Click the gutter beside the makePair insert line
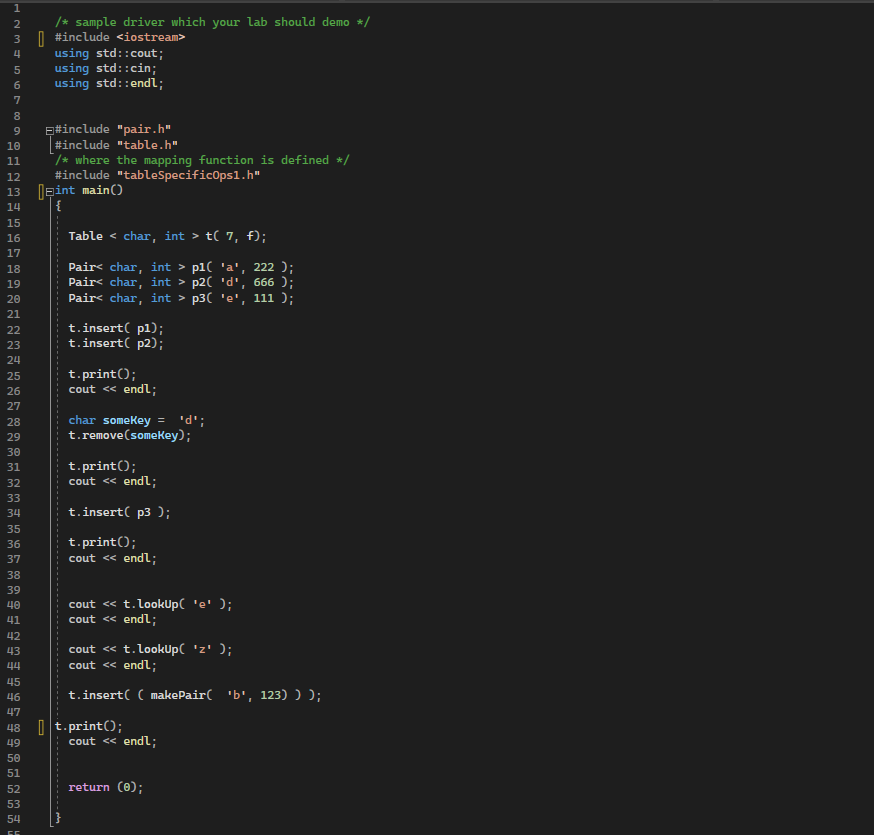 (40, 695)
